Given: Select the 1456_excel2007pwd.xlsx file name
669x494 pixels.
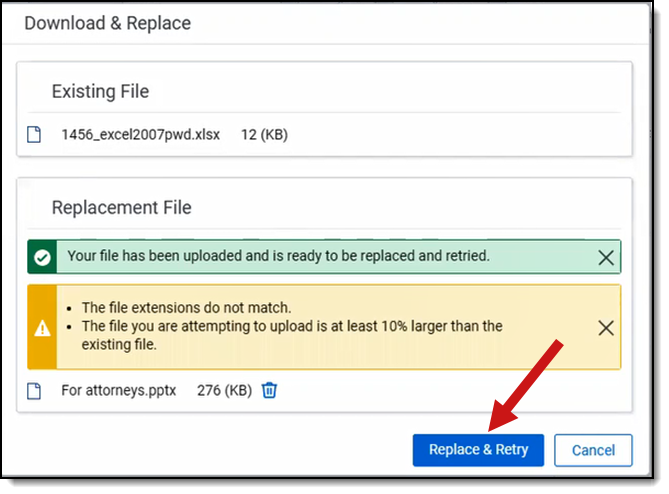Looking at the screenshot, I should 141,134.
